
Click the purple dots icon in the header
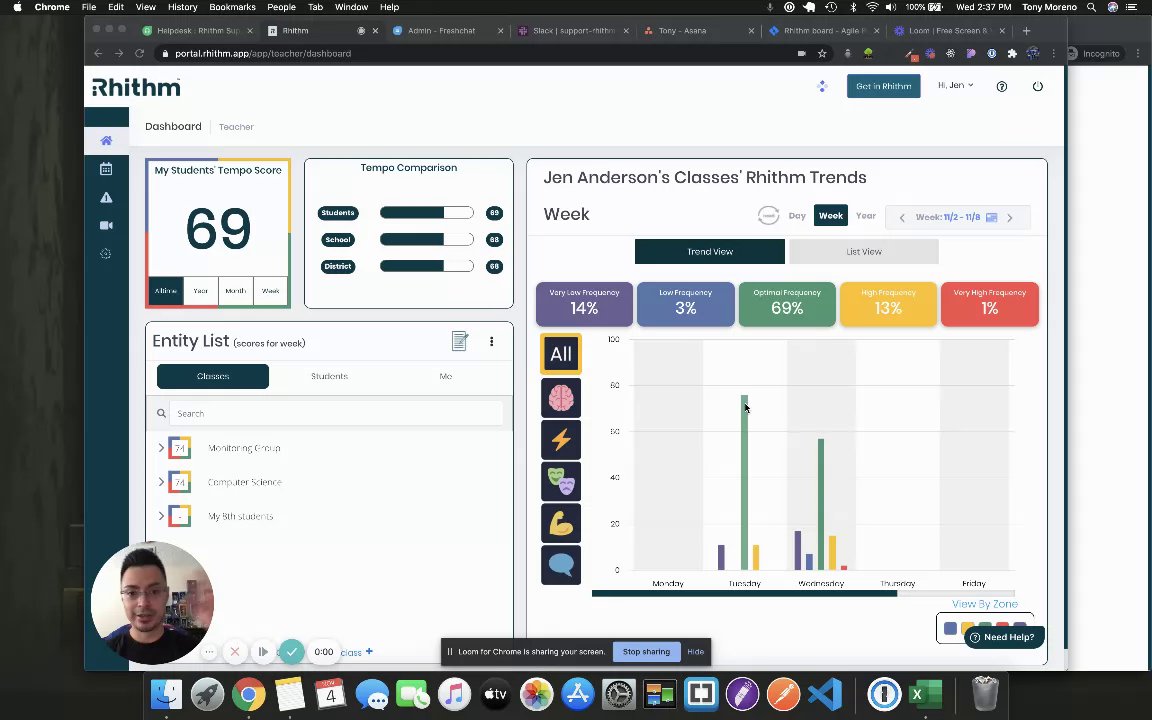coord(822,87)
